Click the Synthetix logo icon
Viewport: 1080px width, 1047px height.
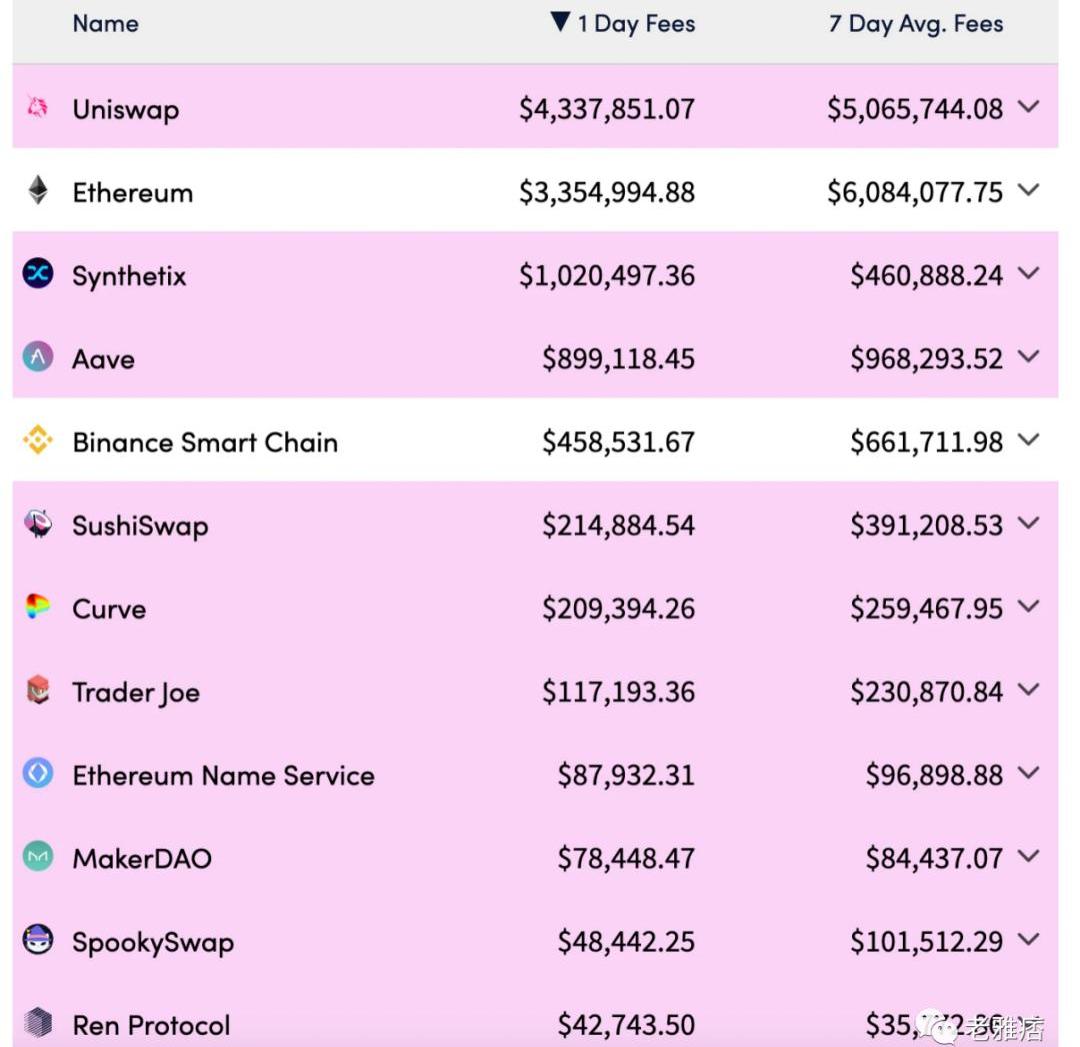pyautogui.click(x=38, y=273)
